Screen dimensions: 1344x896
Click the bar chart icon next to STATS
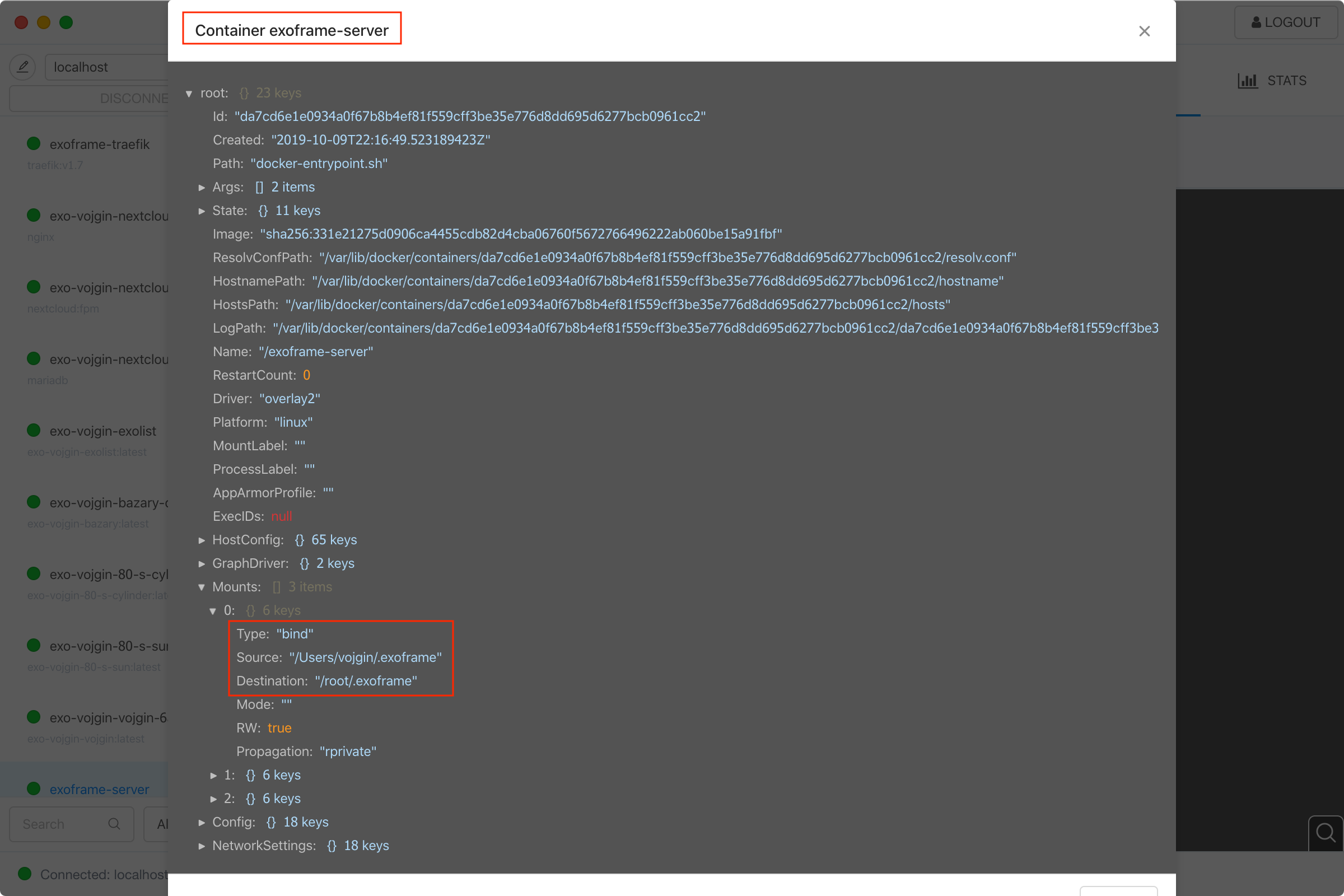pos(1248,81)
